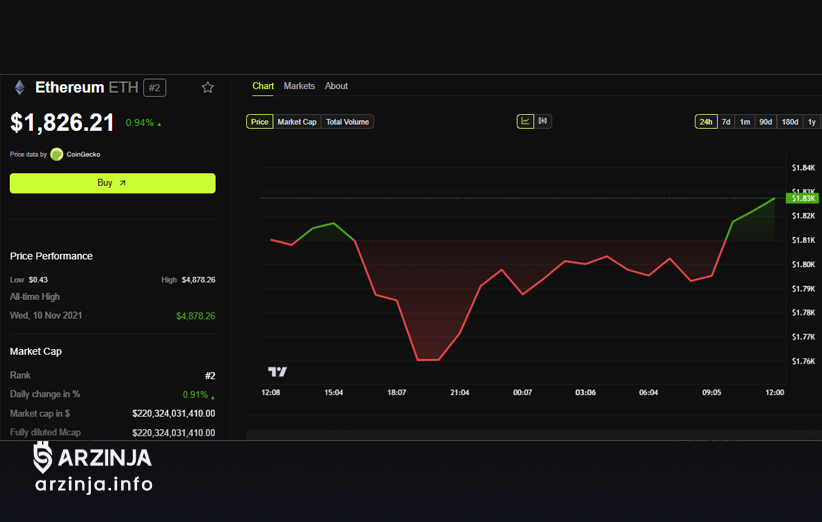Switch to line chart view icon
This screenshot has height=522, width=822.
point(525,121)
